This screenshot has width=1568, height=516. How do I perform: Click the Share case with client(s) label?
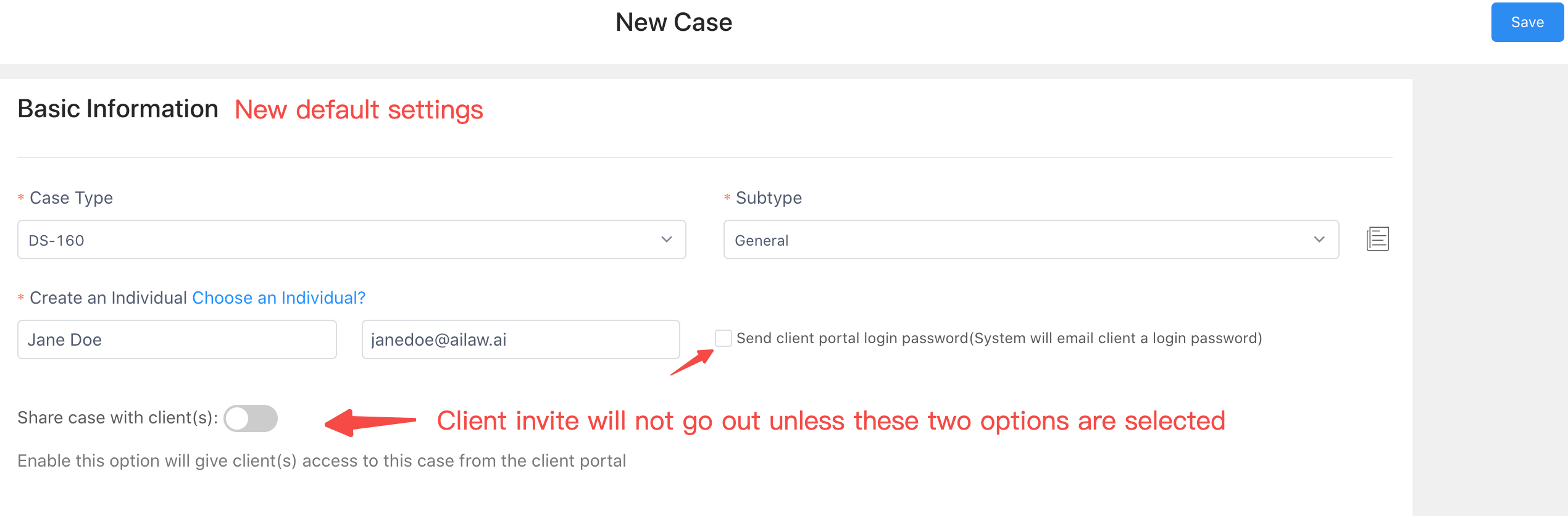pyautogui.click(x=117, y=418)
